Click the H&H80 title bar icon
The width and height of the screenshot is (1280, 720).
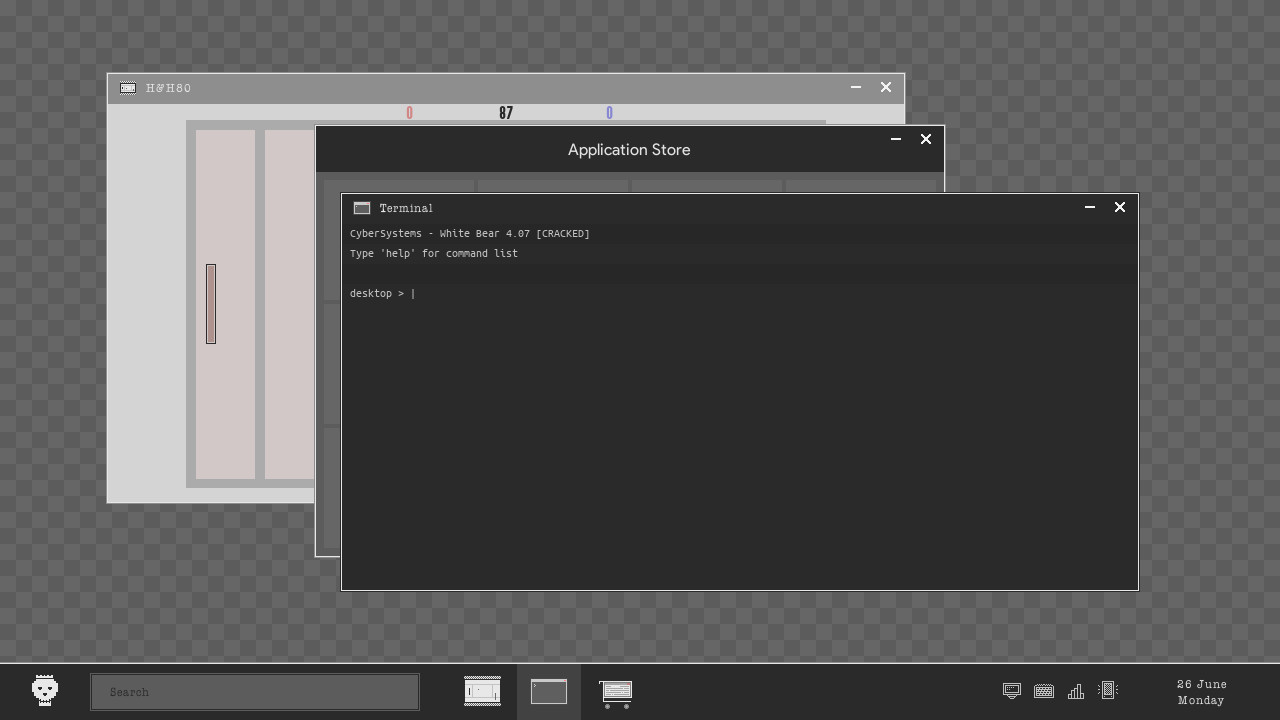click(x=128, y=88)
